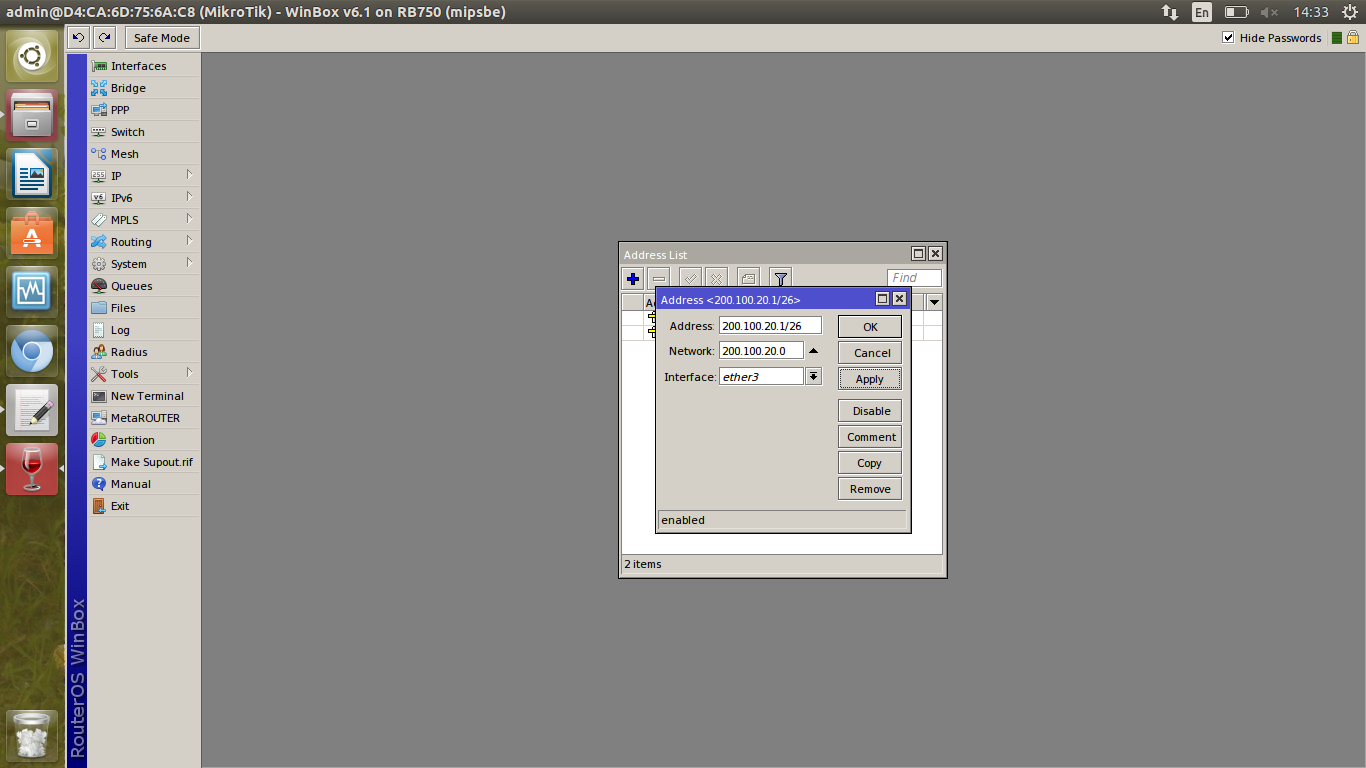The width and height of the screenshot is (1366, 768).
Task: Click the Address input field
Action: coord(770,326)
